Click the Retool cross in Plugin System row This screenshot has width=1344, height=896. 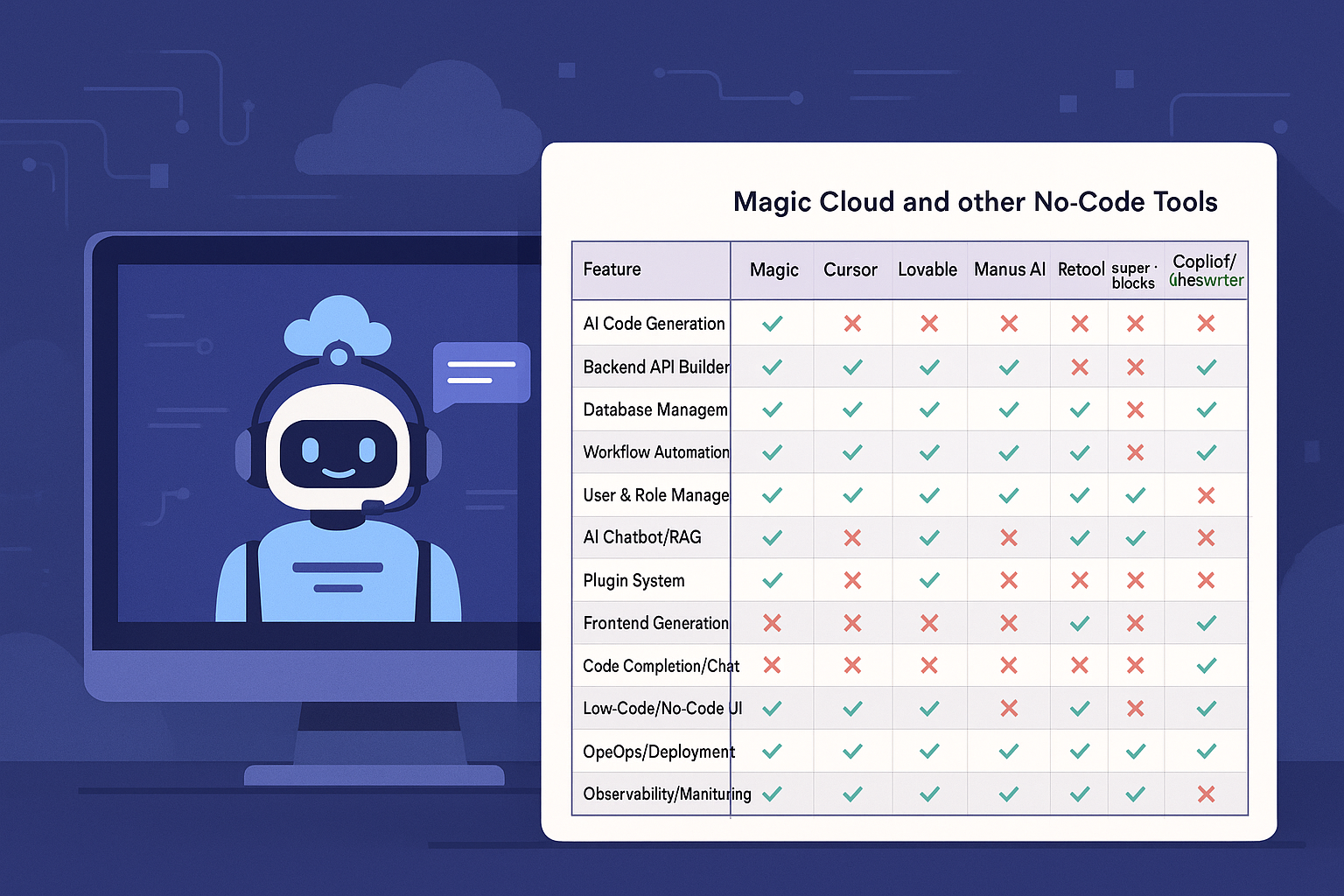point(1080,580)
